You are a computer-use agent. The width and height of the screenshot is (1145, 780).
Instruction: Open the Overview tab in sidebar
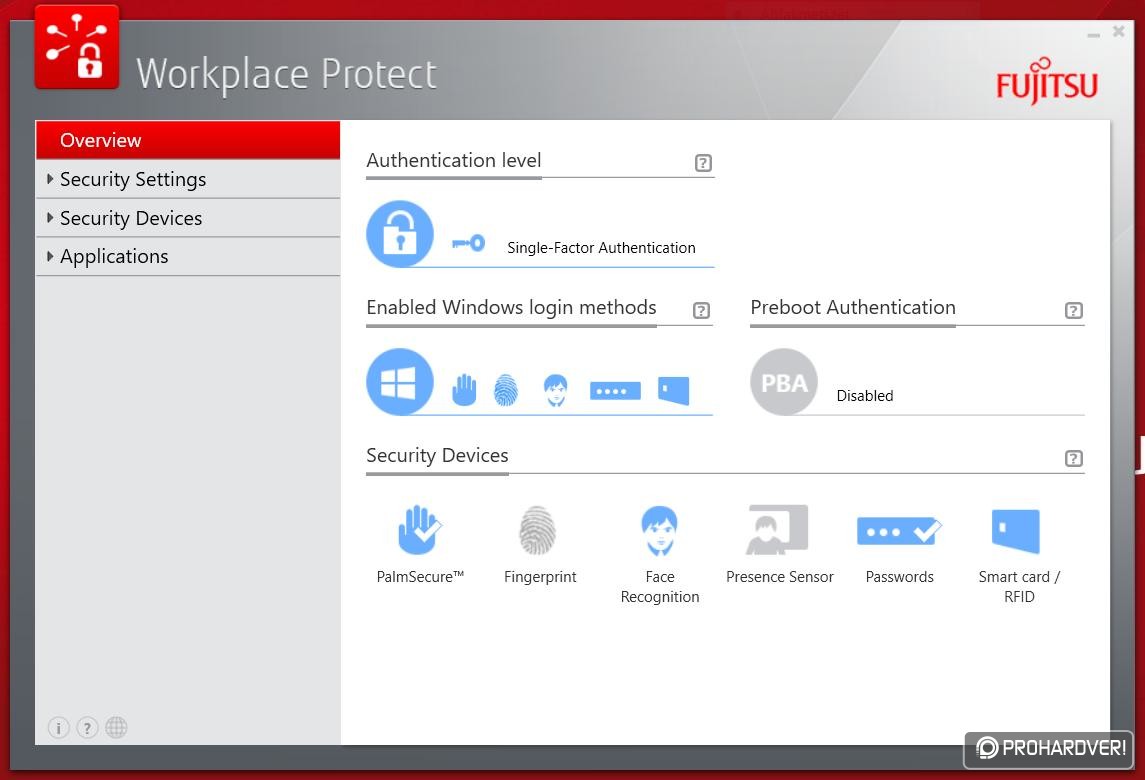(188, 140)
